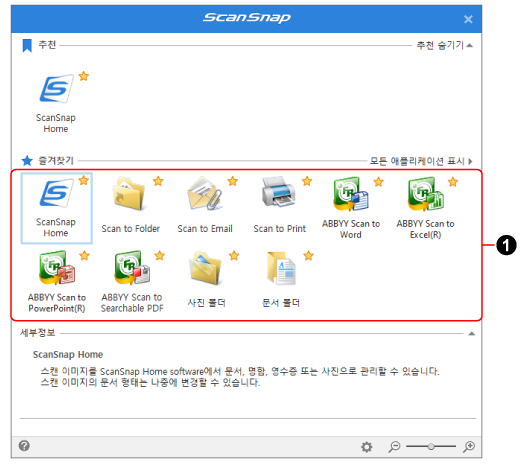Toggle favorite star for 사진 폴더
Image resolution: width=522 pixels, height=472 pixels.
pyautogui.click(x=234, y=256)
